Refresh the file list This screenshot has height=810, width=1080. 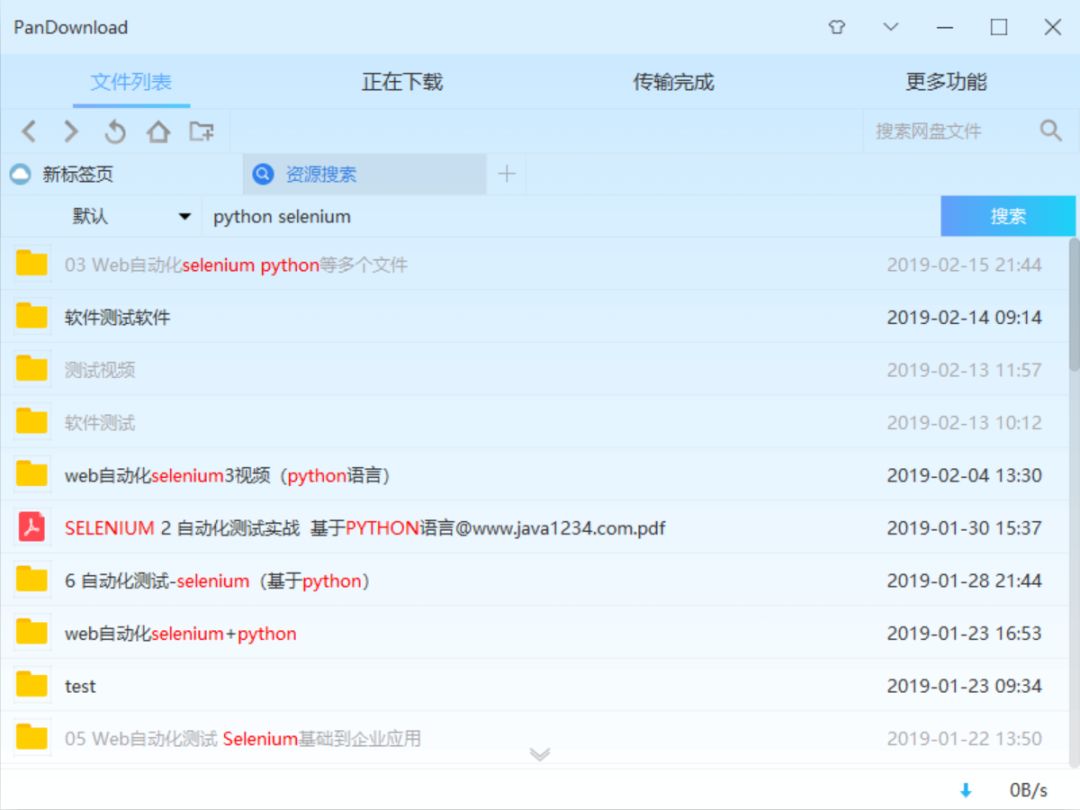pos(115,131)
